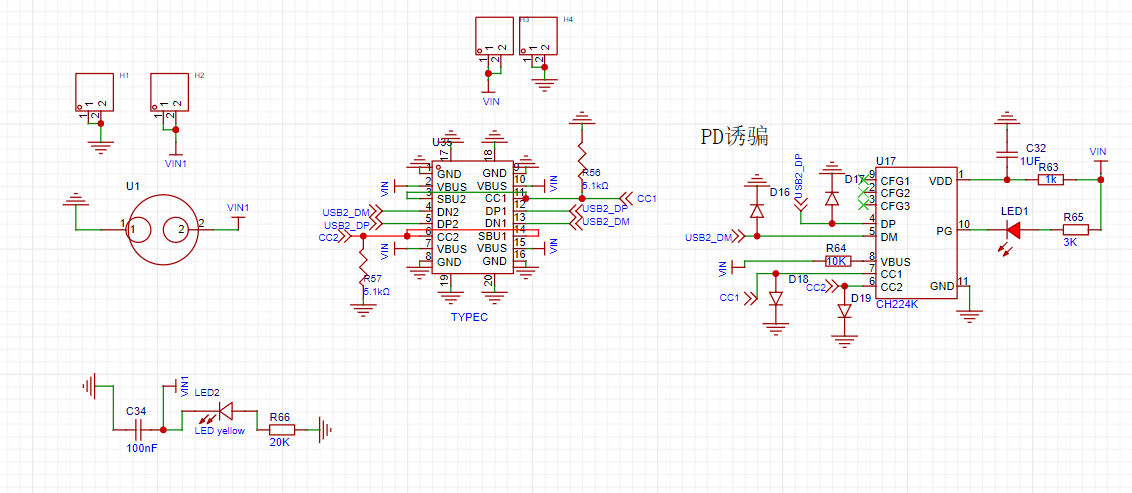Select the H1 header symbol
Image resolution: width=1132 pixels, height=493 pixels.
coord(95,92)
